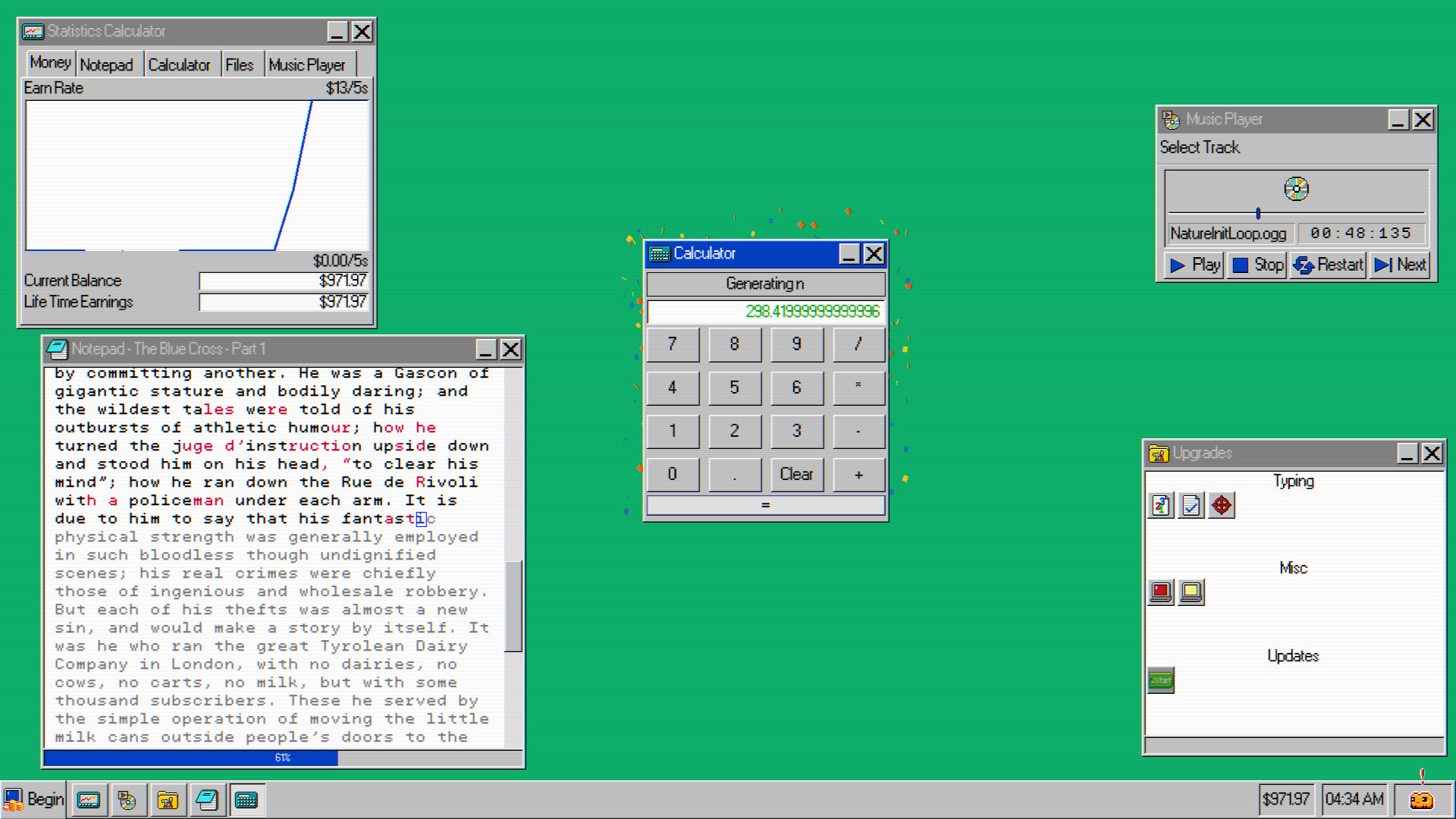Open the Statistics Calculator from the taskbar
The width and height of the screenshot is (1456, 819).
[89, 800]
